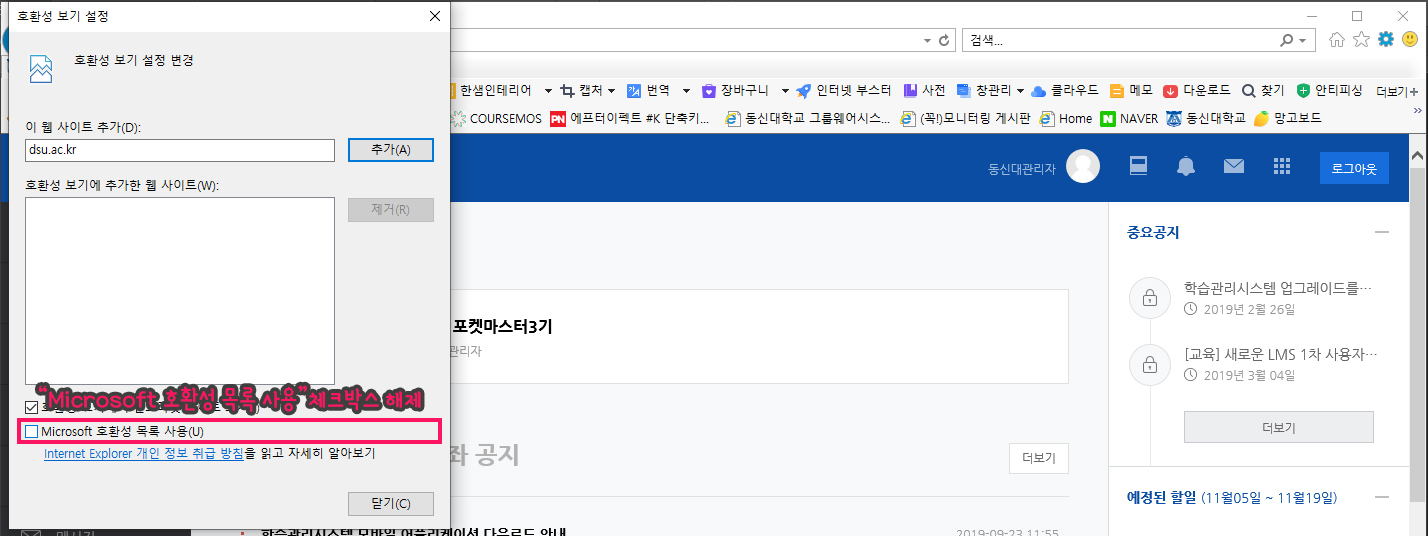Open the 망고보드 favorite

pos(1287,118)
